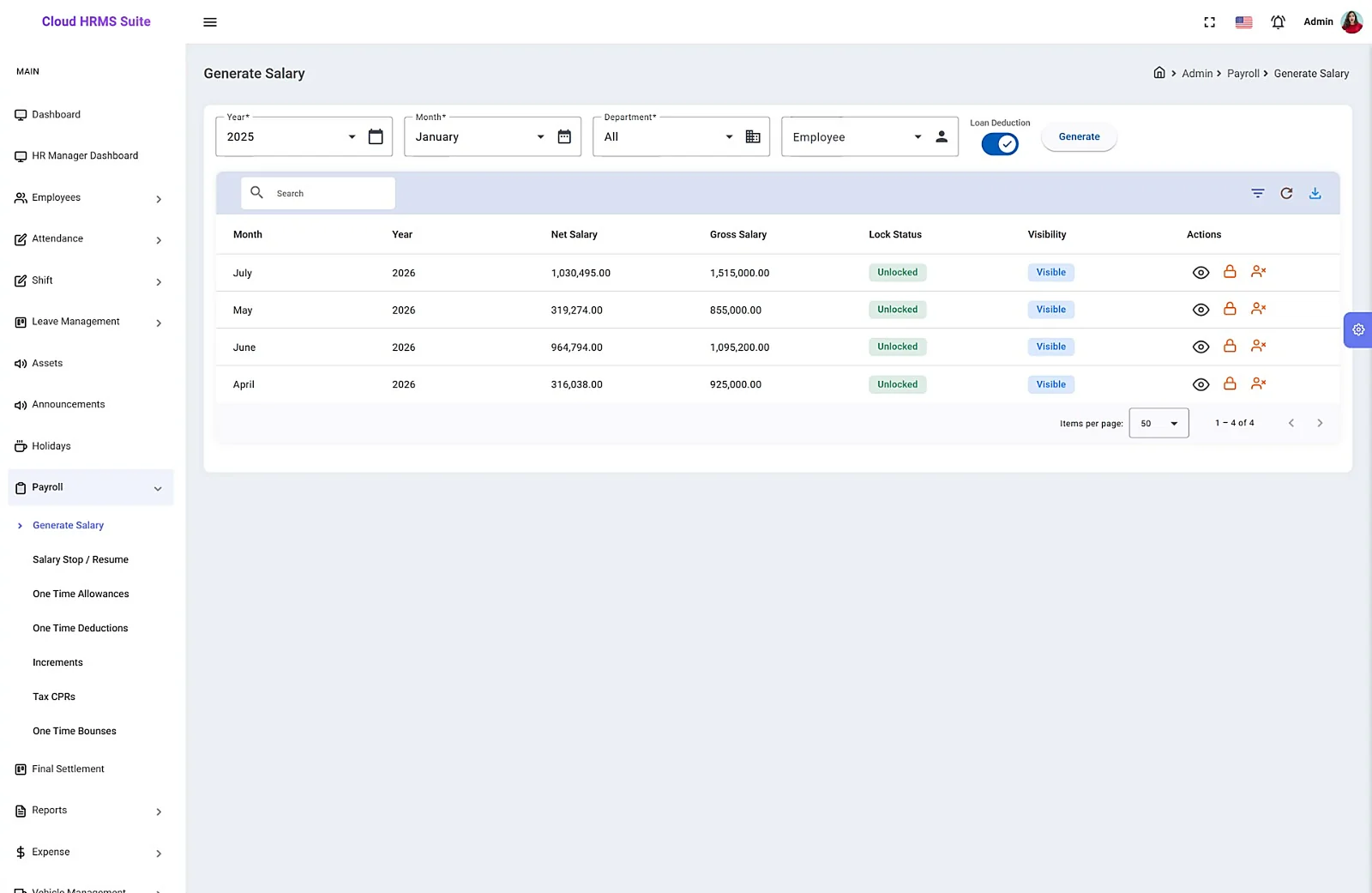
Task: Click the Cloud HRMS Suite logo
Action: pyautogui.click(x=96, y=21)
